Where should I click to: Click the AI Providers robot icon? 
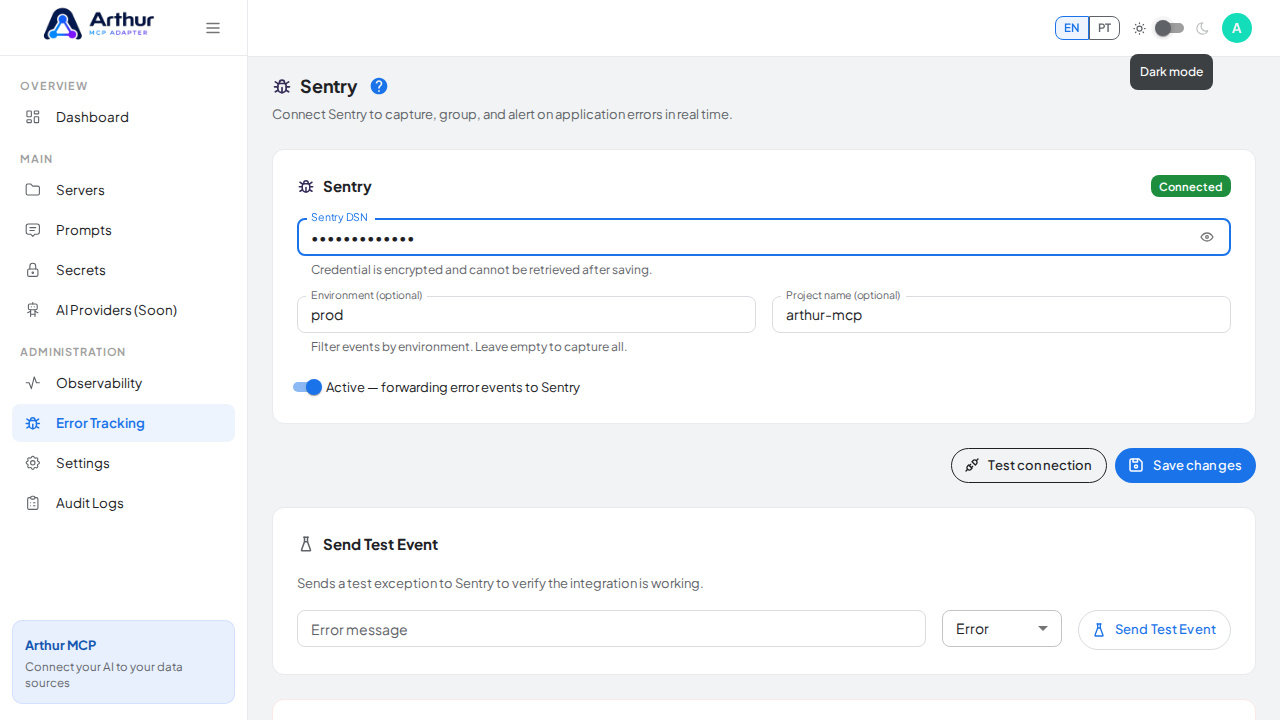(33, 310)
